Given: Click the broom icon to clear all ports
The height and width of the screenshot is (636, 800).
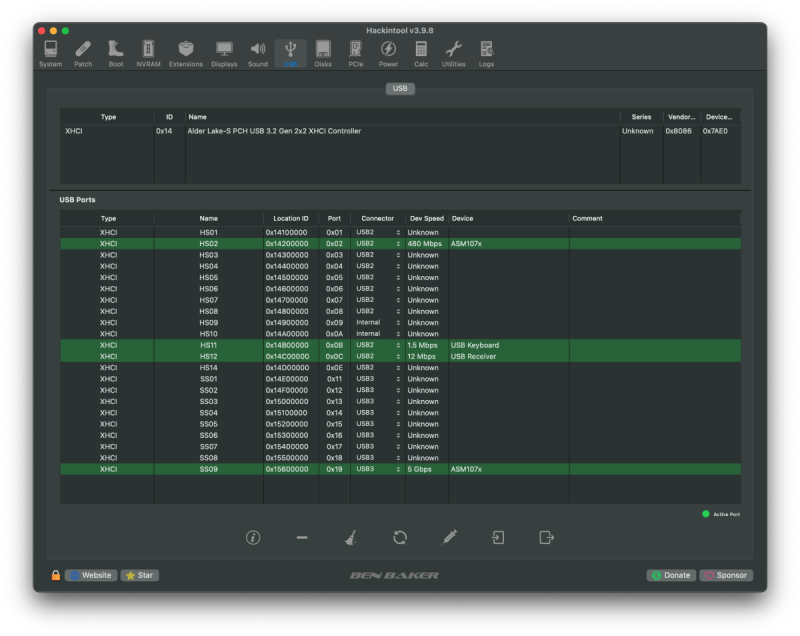Looking at the screenshot, I should [350, 537].
